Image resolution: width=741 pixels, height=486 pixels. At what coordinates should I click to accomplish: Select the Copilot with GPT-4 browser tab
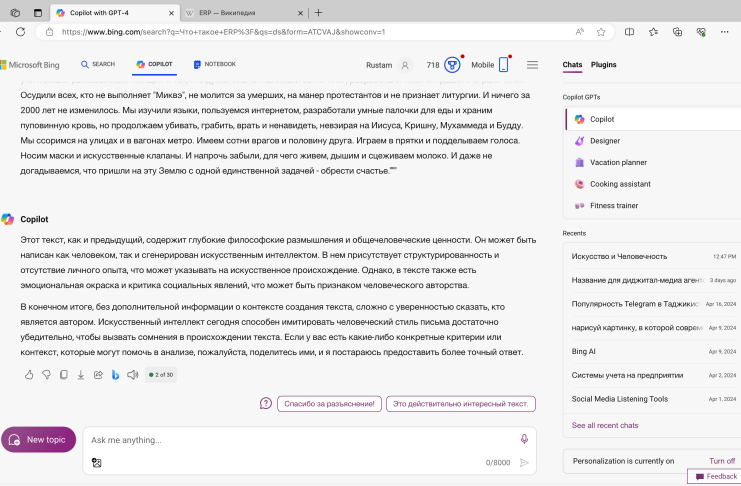[115, 13]
